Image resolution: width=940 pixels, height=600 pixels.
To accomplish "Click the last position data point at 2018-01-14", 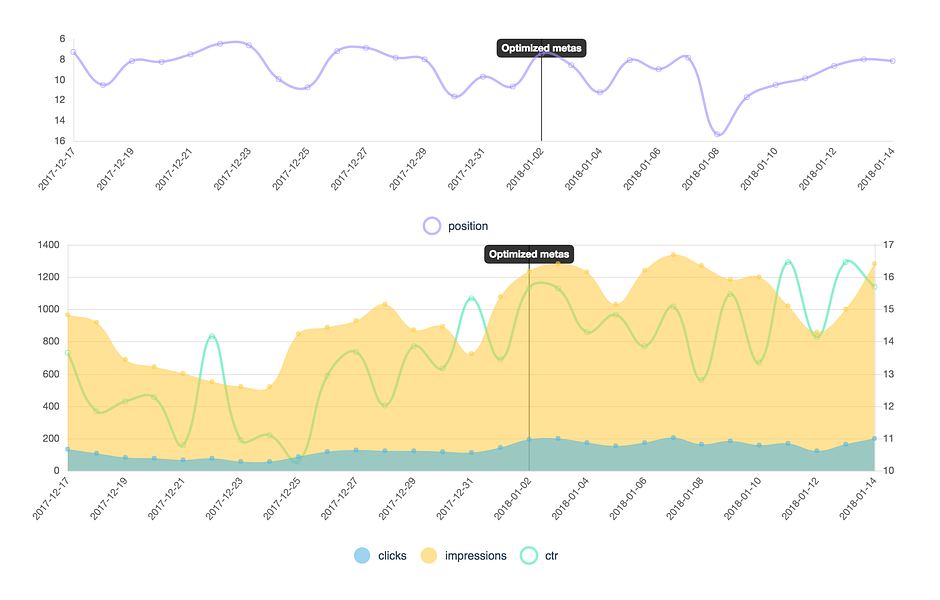I will 893,61.
